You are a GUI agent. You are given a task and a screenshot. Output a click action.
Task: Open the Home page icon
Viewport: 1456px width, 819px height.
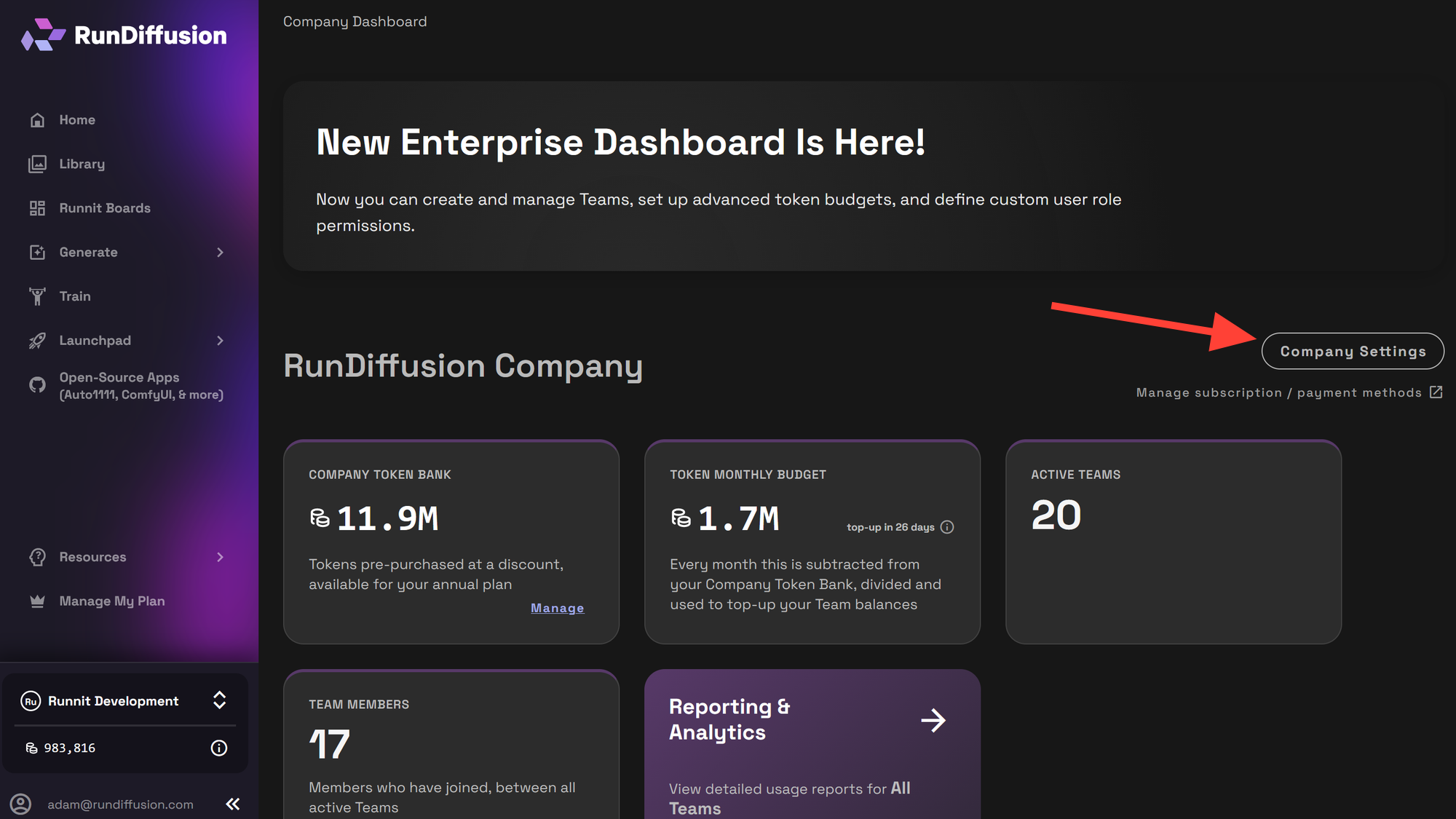tap(38, 120)
